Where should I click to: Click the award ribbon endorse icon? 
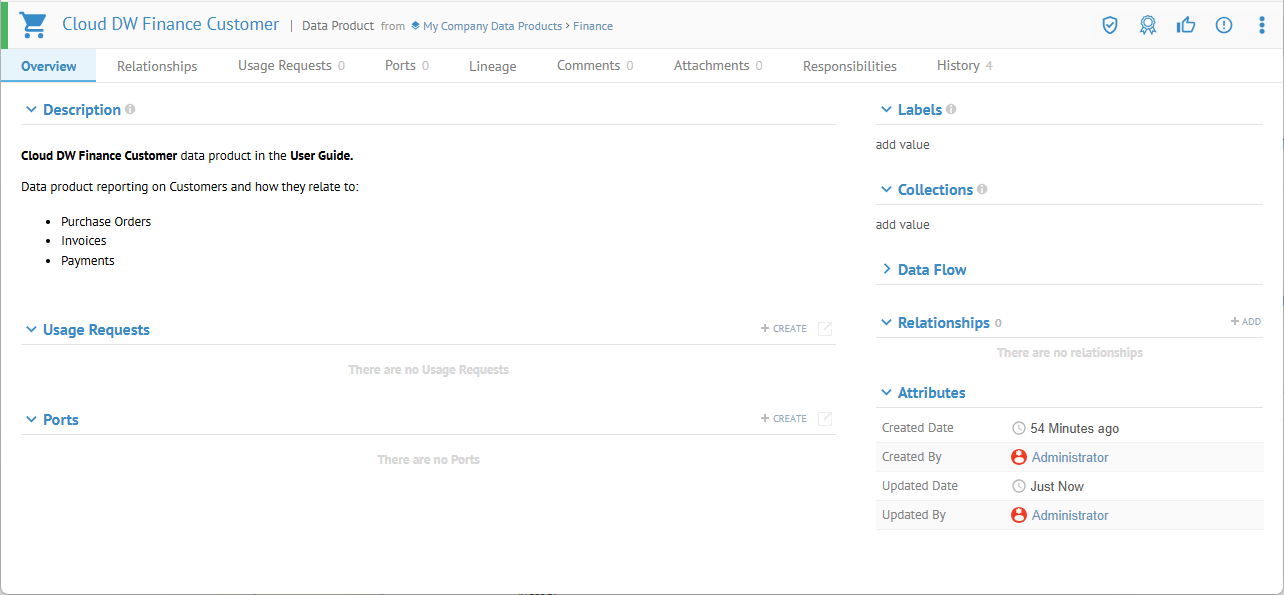click(1148, 25)
